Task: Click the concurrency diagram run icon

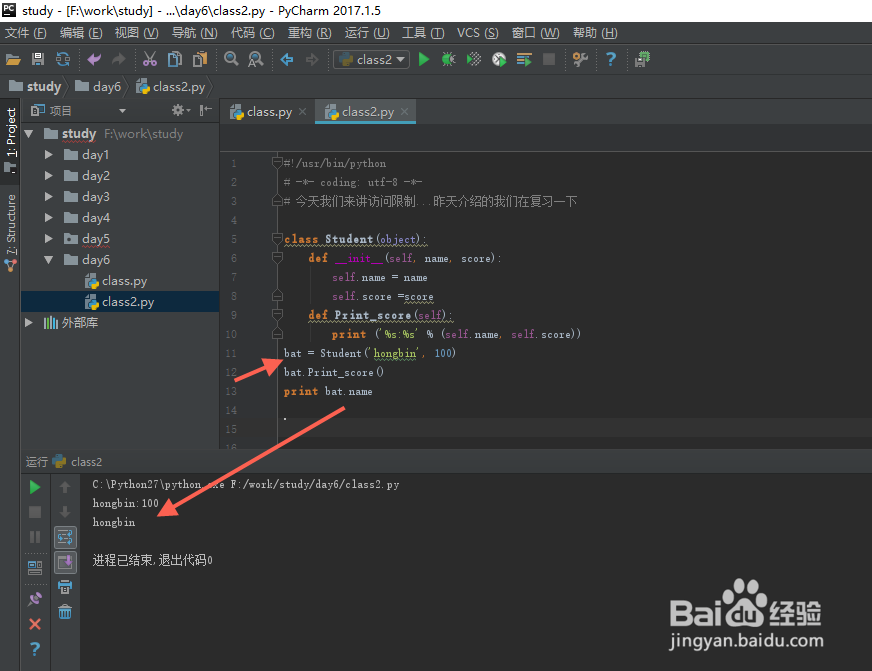Action: click(524, 59)
